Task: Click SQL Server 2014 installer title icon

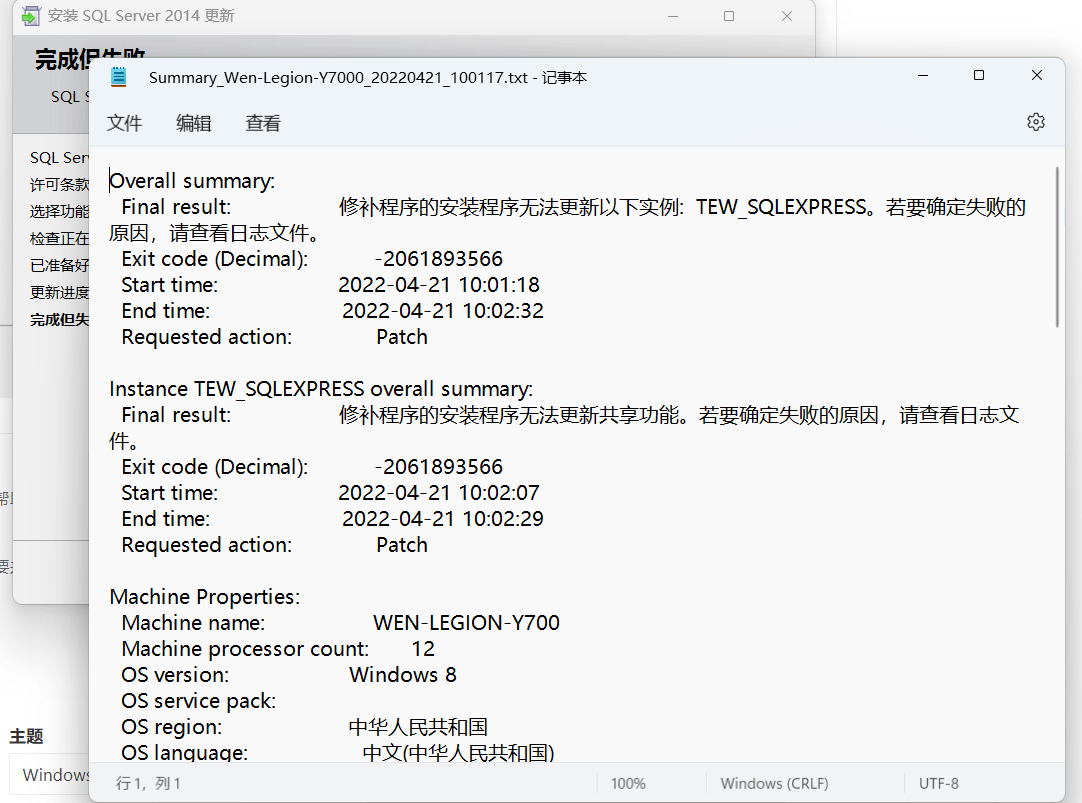Action: [31, 16]
